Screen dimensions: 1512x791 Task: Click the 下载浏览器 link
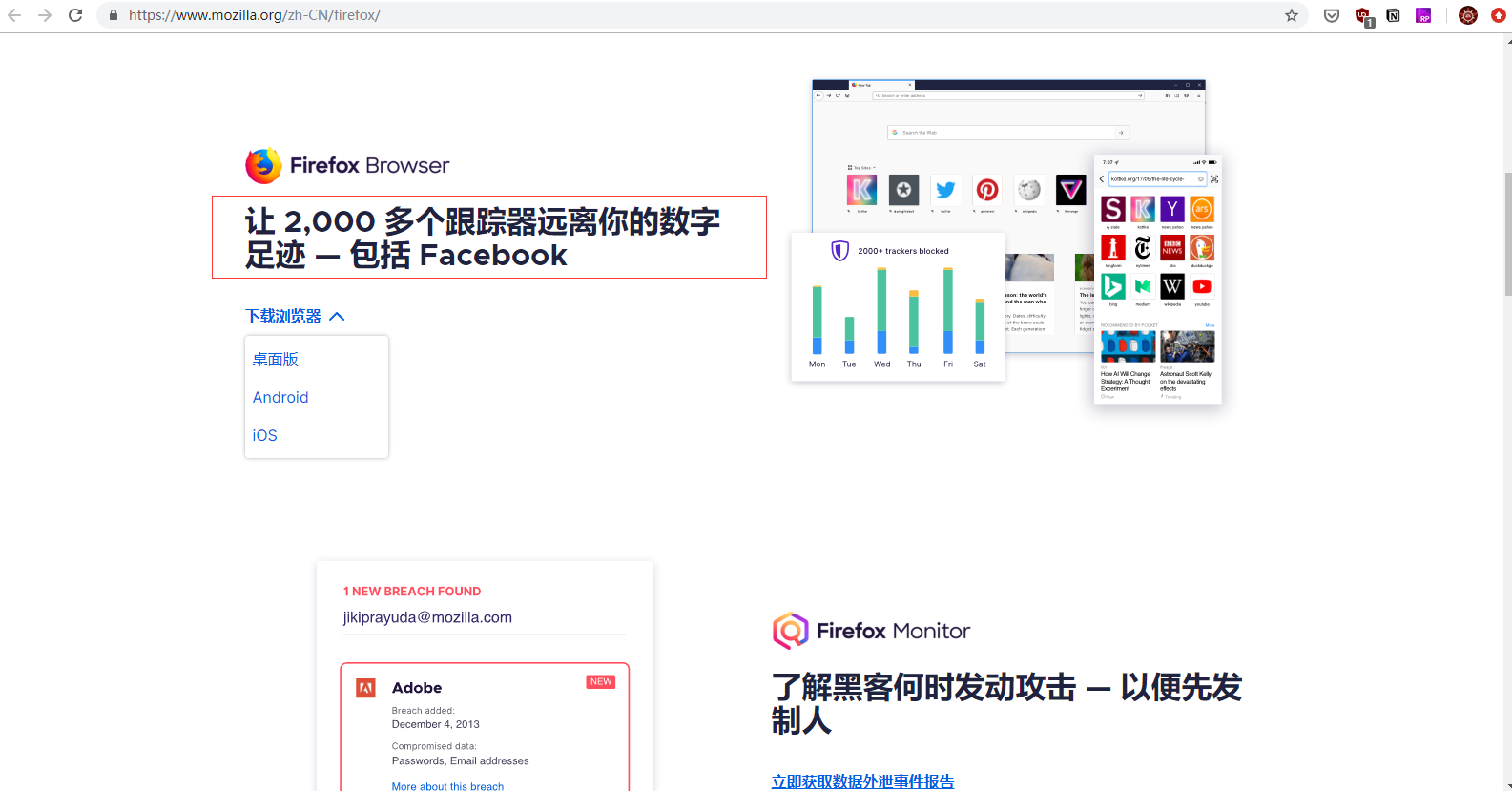[x=283, y=316]
